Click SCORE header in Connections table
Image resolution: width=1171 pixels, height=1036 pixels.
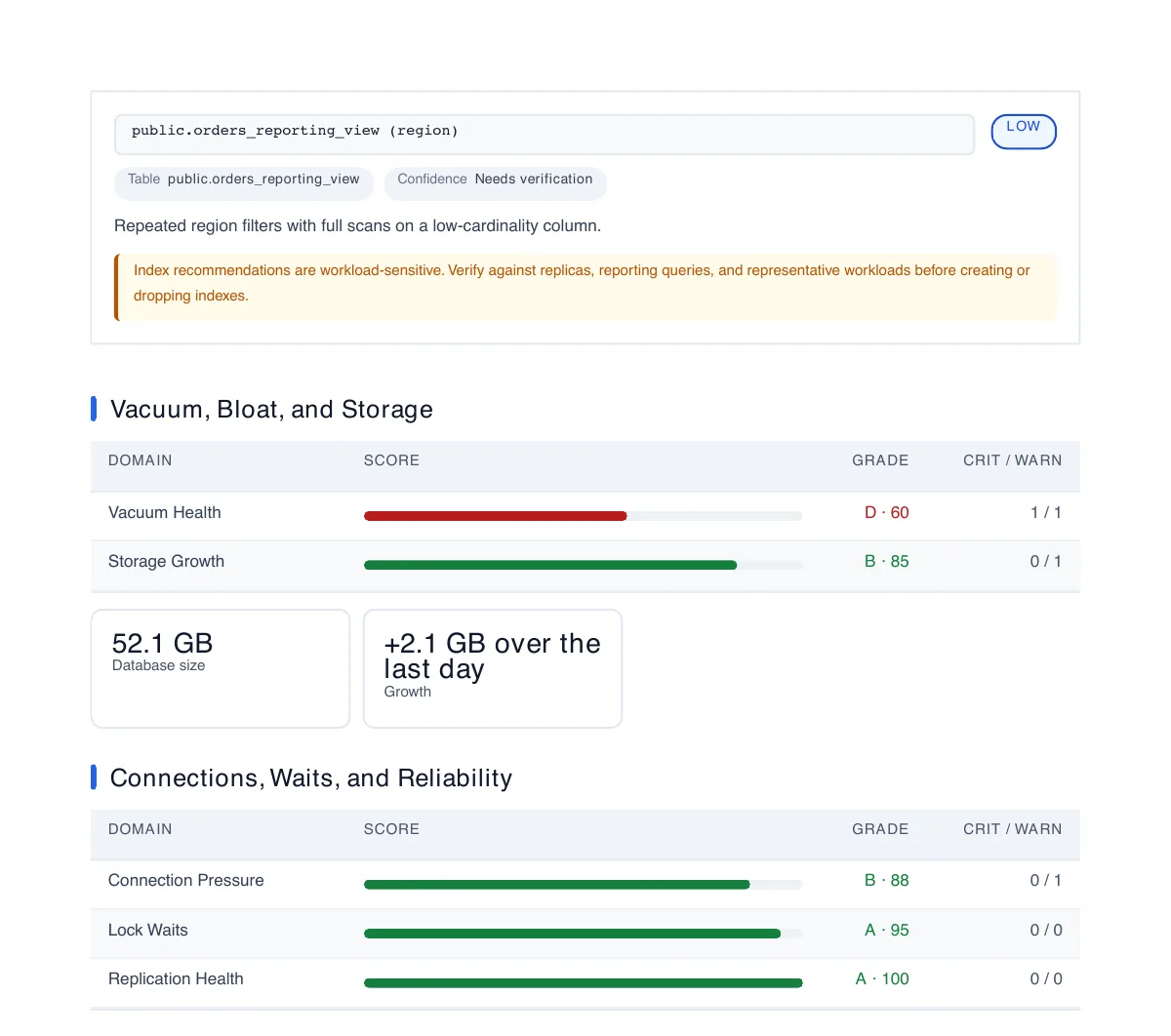coord(391,829)
